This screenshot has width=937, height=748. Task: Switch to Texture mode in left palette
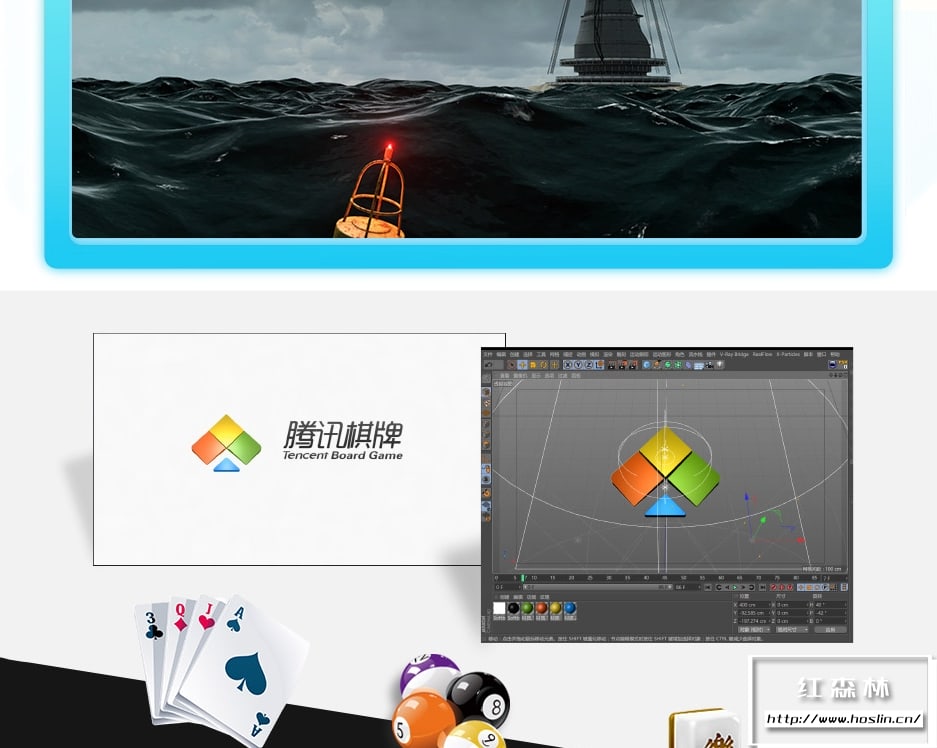[486, 403]
